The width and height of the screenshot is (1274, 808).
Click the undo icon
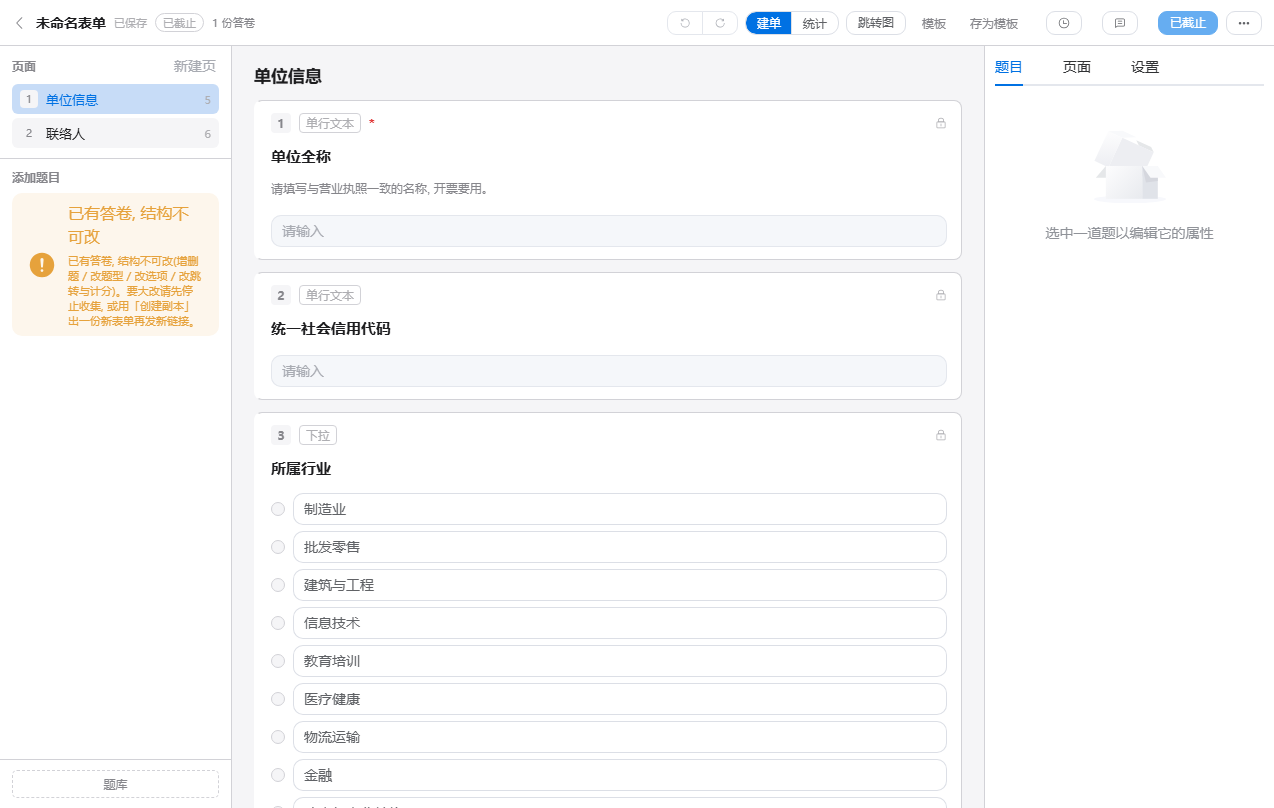click(x=685, y=23)
